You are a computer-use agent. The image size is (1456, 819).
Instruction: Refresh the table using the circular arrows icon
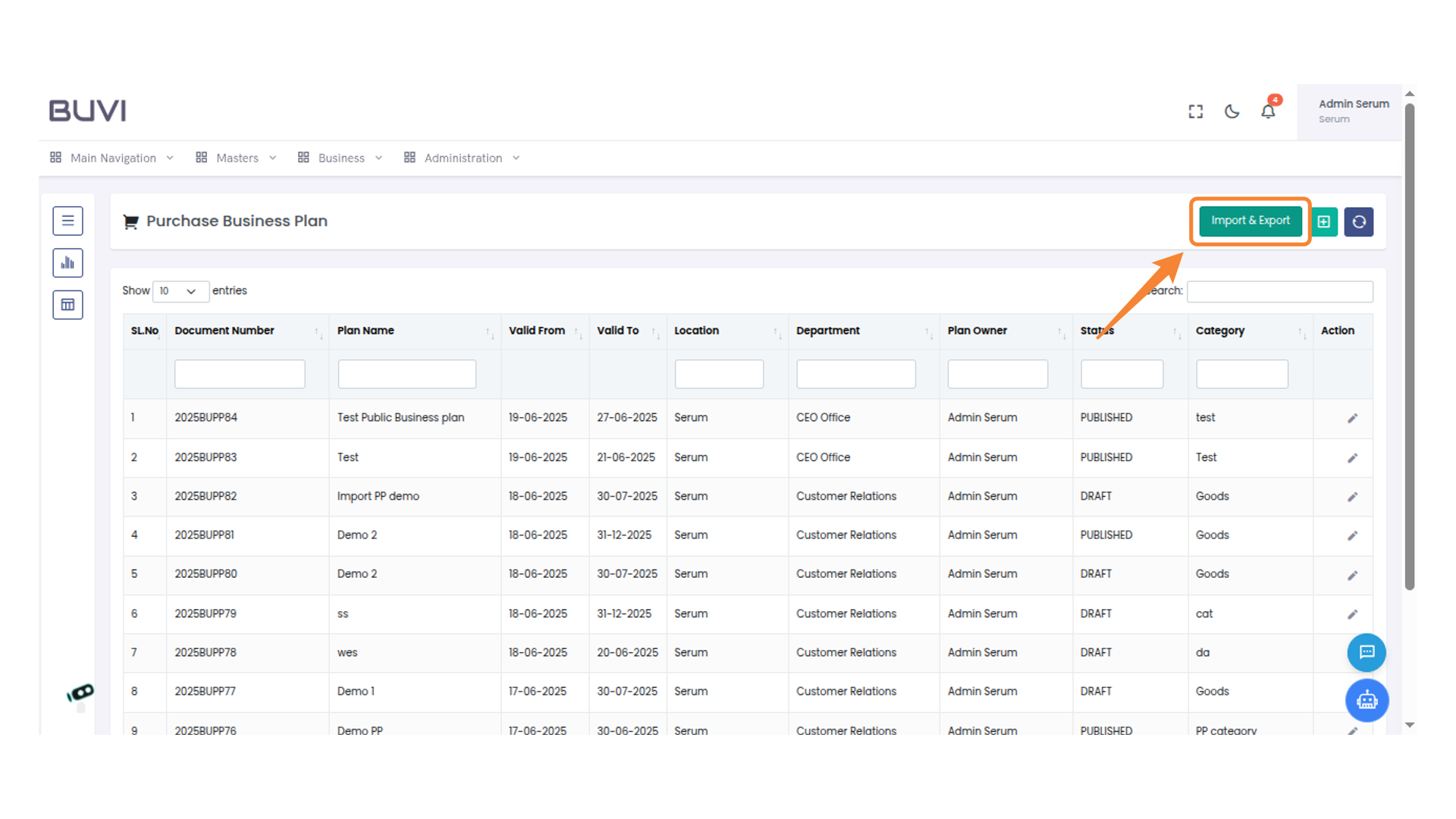pyautogui.click(x=1359, y=221)
